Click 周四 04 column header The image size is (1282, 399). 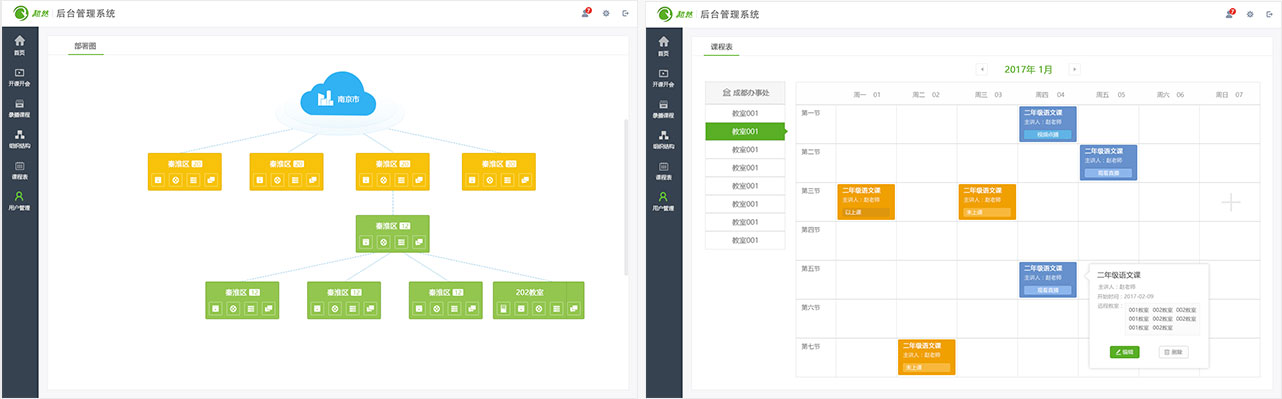pos(1049,95)
